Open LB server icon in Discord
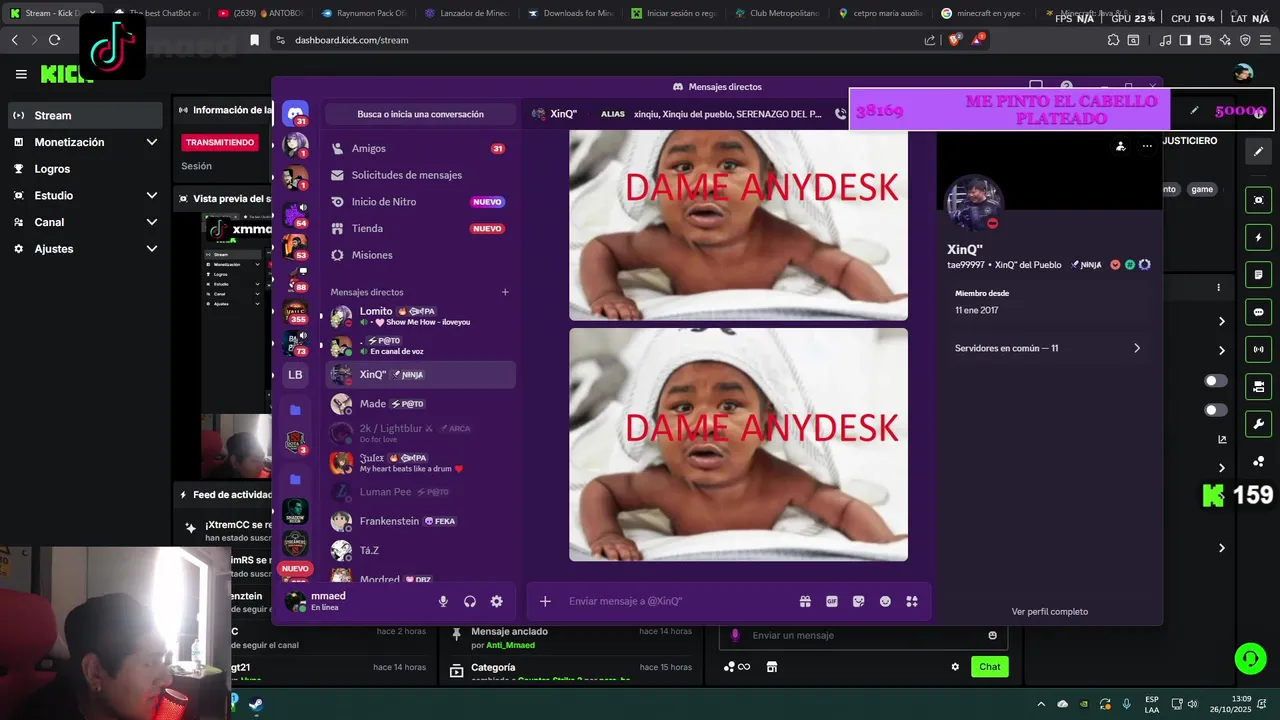Screen dimensions: 1280x720 [295, 375]
